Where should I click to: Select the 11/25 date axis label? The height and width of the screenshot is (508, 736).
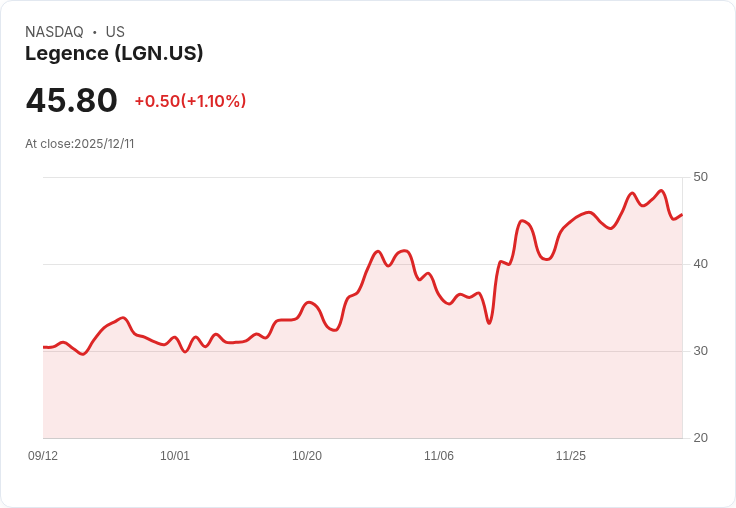pos(571,456)
